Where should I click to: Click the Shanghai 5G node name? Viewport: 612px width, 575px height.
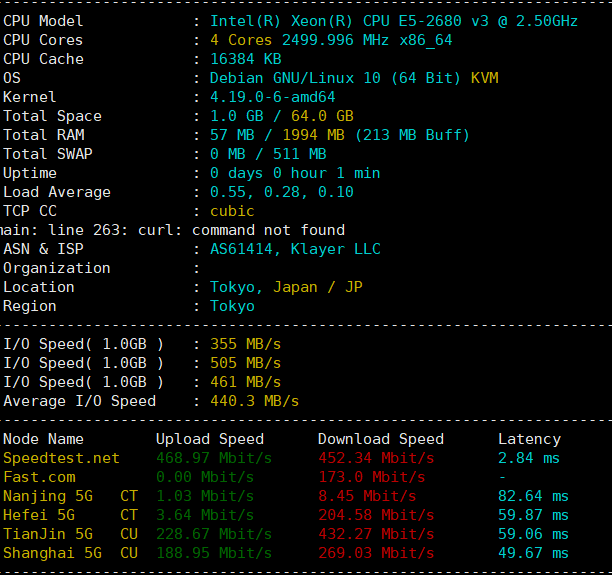[52, 553]
